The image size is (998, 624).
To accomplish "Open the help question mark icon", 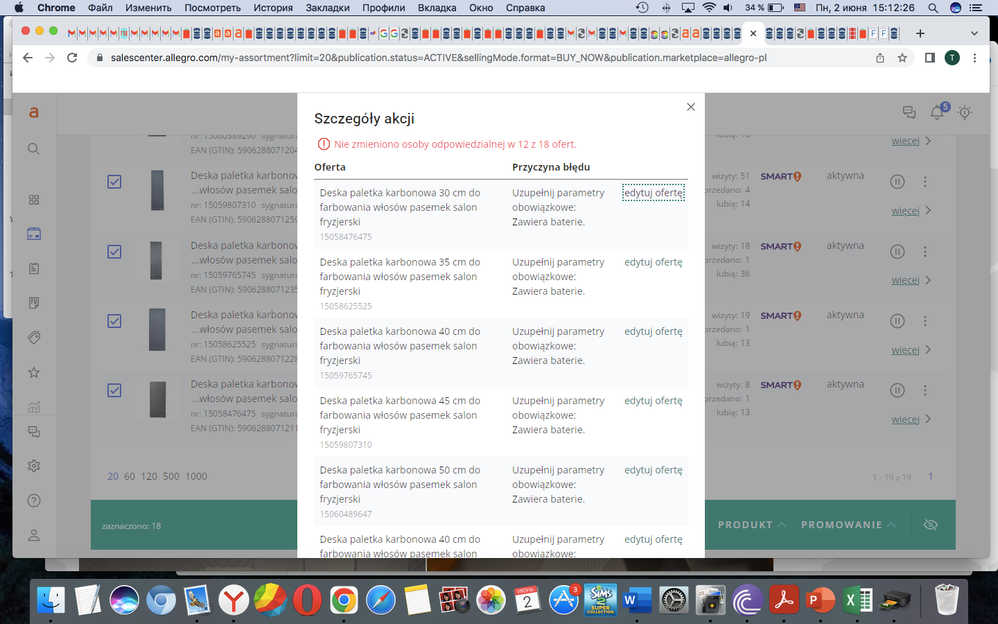I will [x=34, y=500].
